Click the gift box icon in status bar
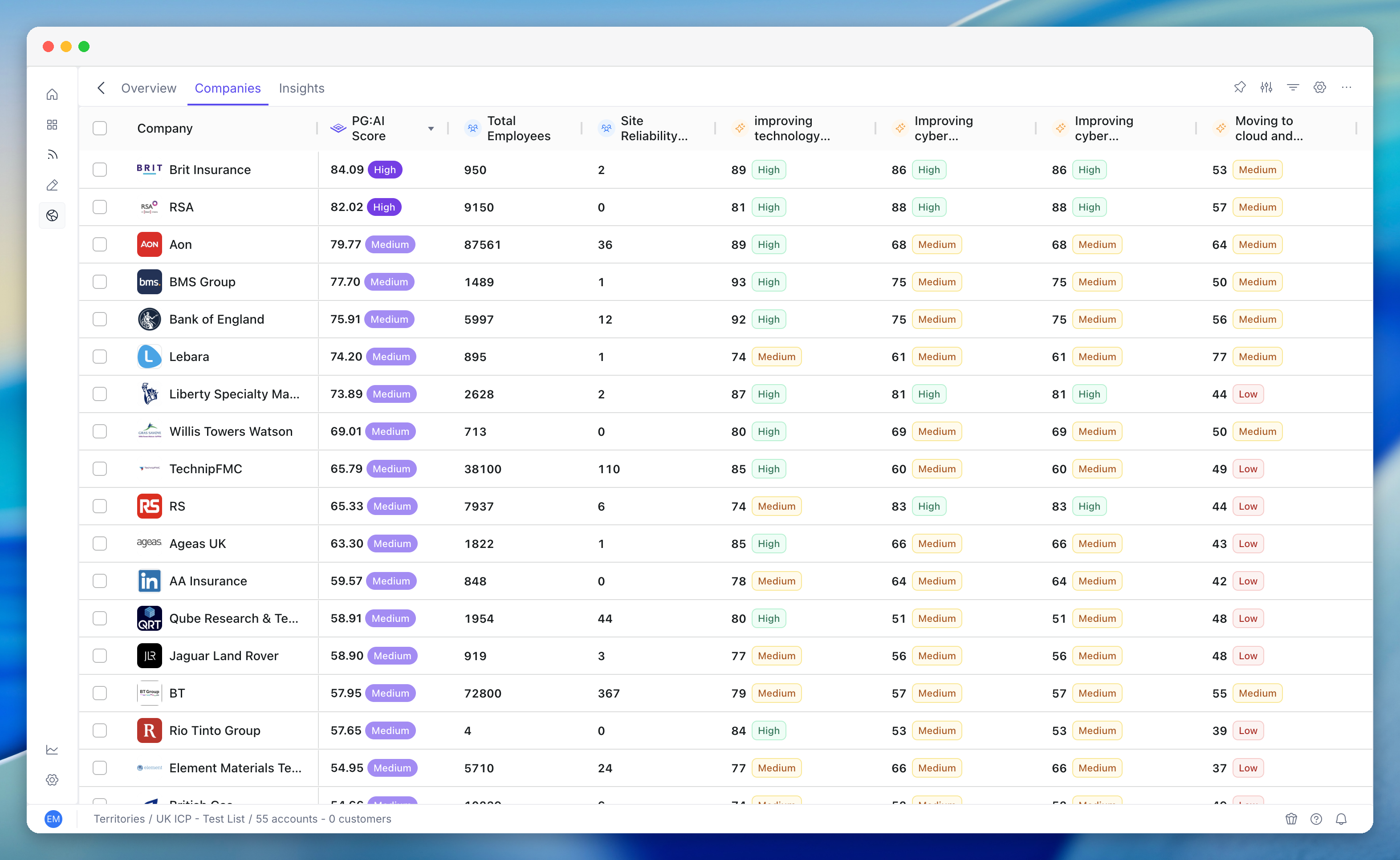The width and height of the screenshot is (1400, 860). coord(1291,819)
